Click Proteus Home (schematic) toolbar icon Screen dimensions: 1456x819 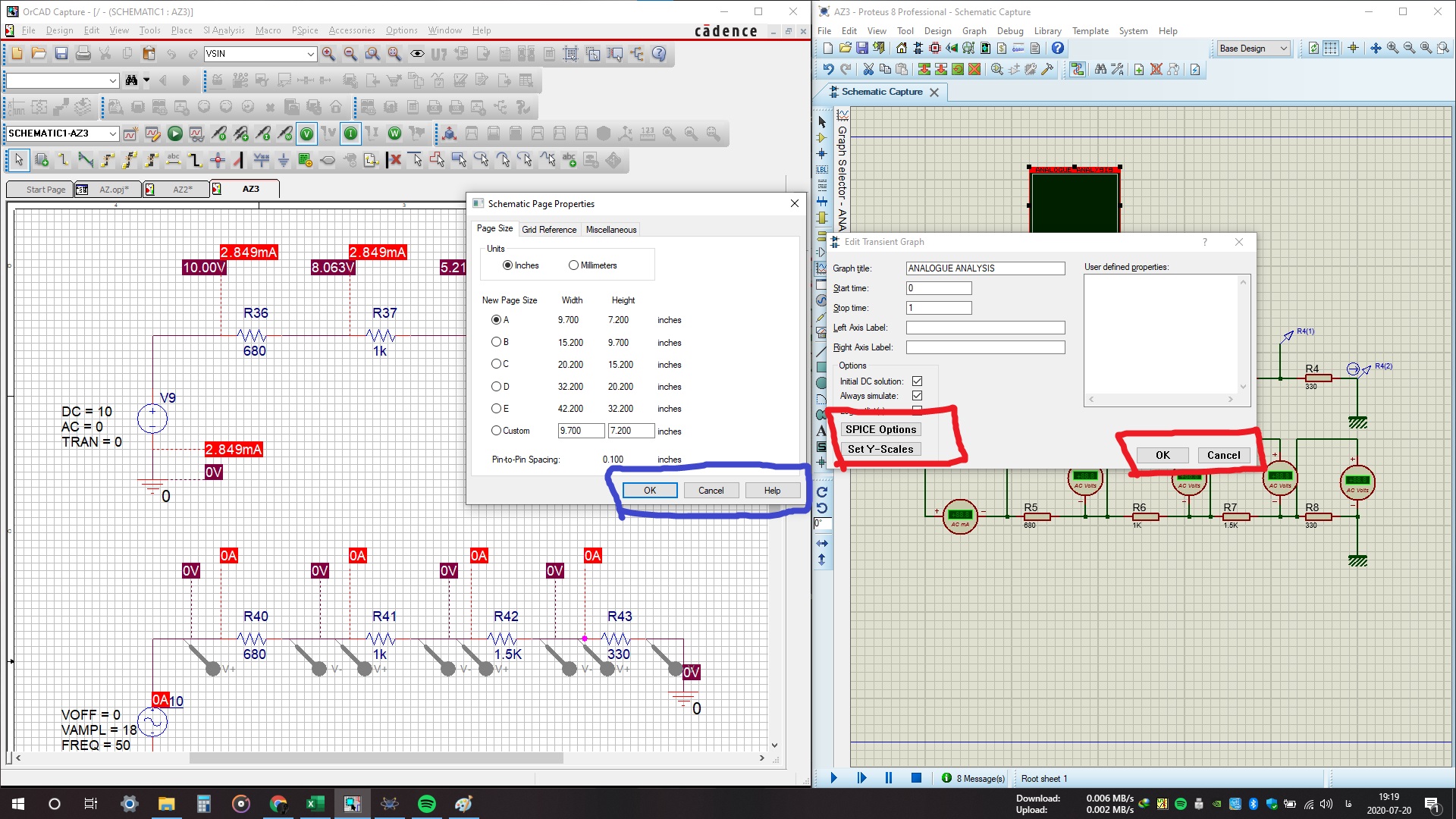901,49
